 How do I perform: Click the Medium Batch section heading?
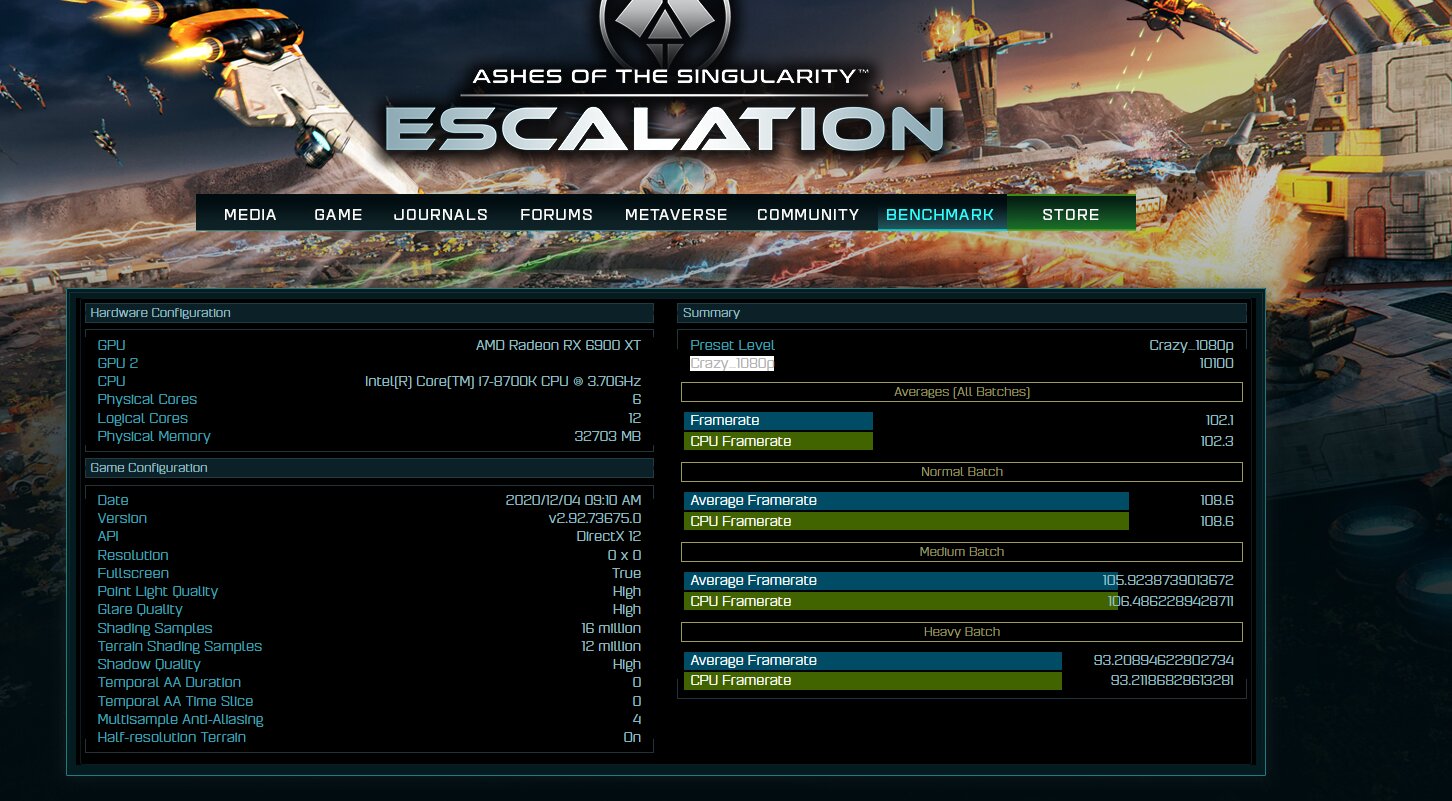[961, 552]
